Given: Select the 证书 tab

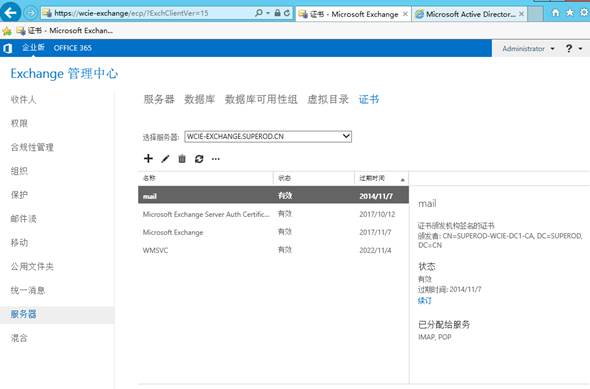Looking at the screenshot, I should [369, 99].
